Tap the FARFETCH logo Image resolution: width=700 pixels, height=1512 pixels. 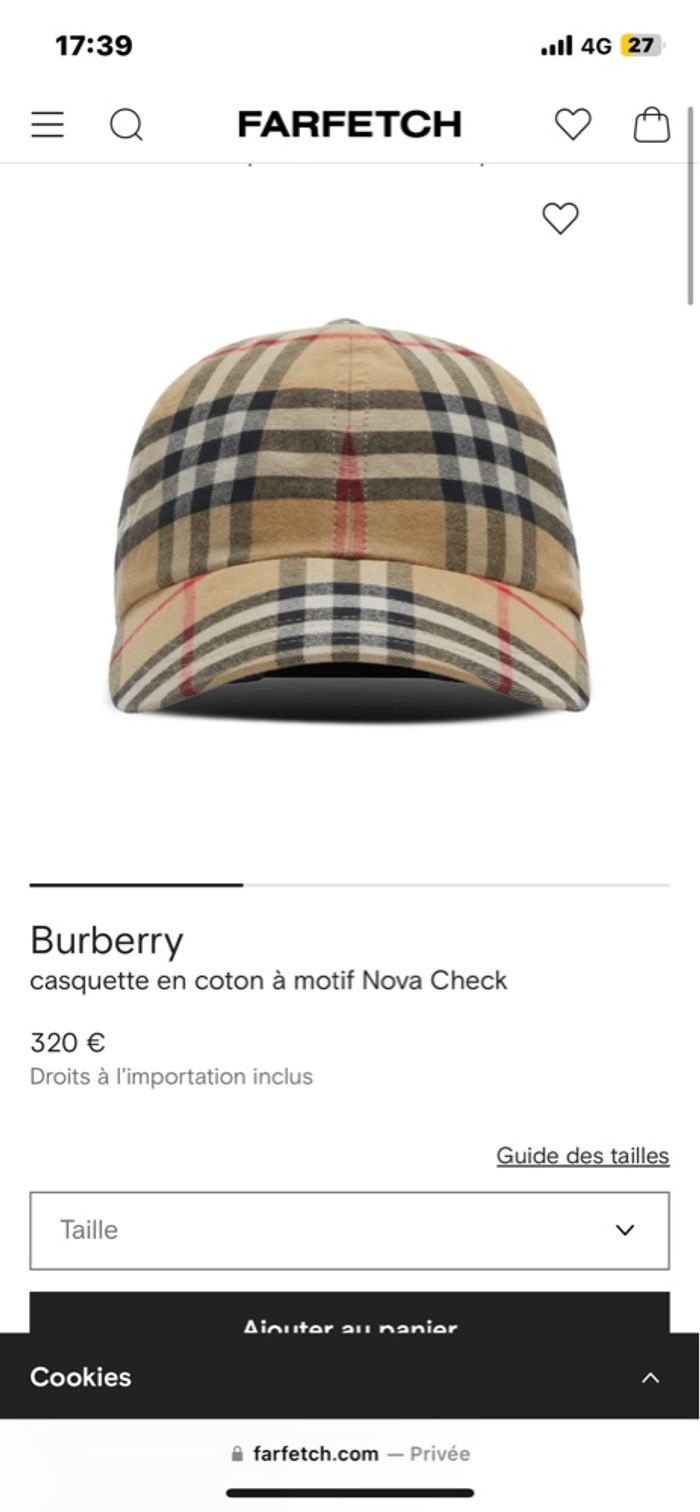[x=349, y=125]
